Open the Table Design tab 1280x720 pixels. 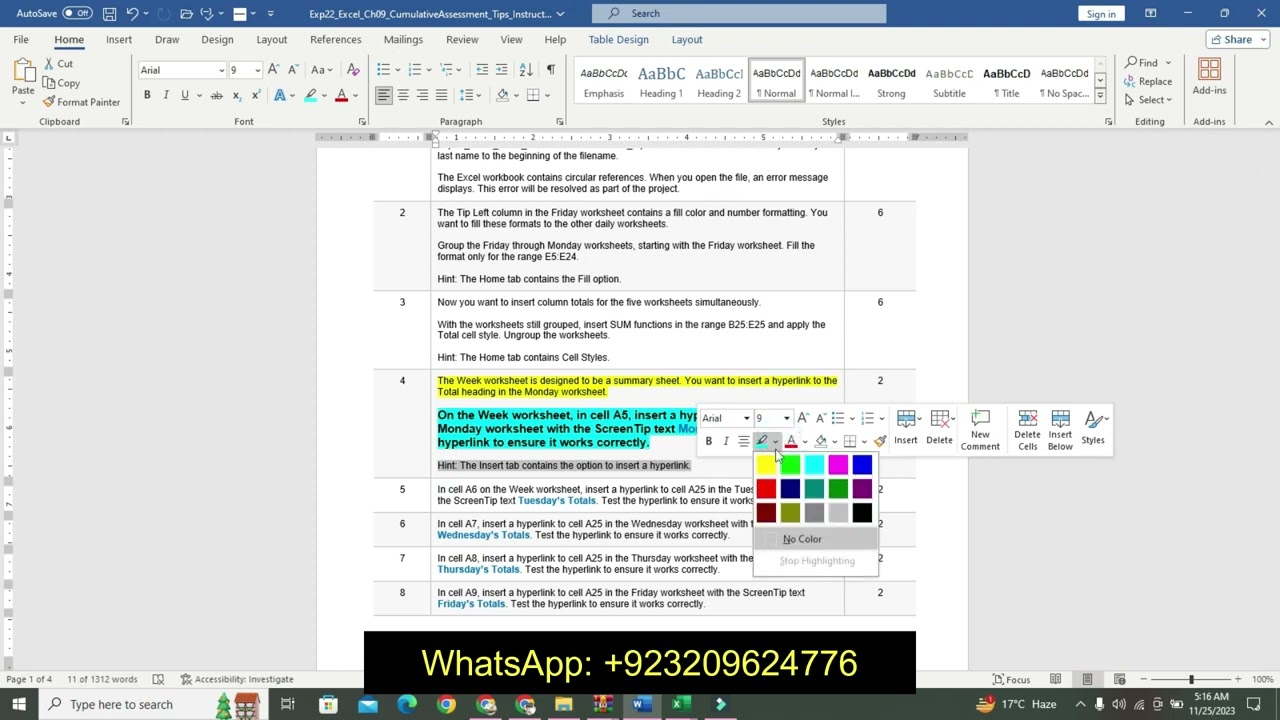618,40
